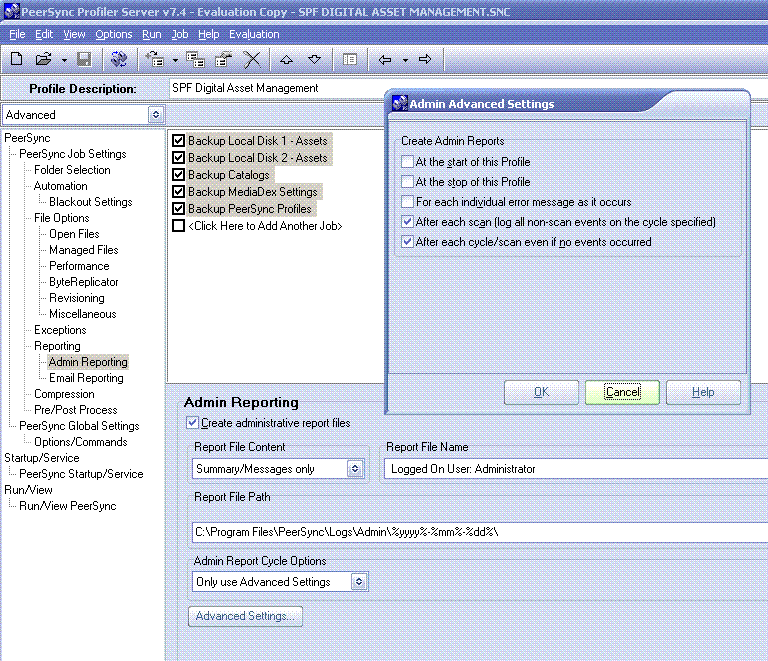Toggle Backup Local Disk 1 - Assets checkbox

(178, 141)
